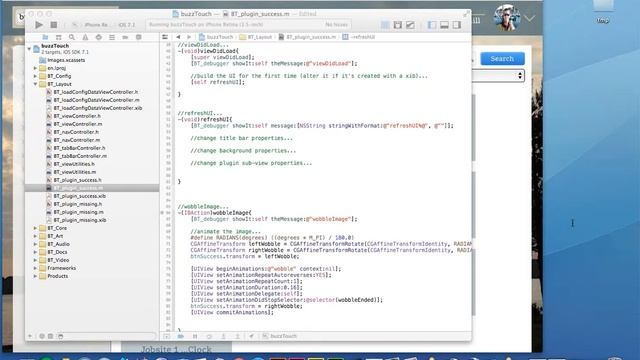Viewport: 640px width, 360px height.
Task: Expand the BT_Core folder
Action: (36, 228)
